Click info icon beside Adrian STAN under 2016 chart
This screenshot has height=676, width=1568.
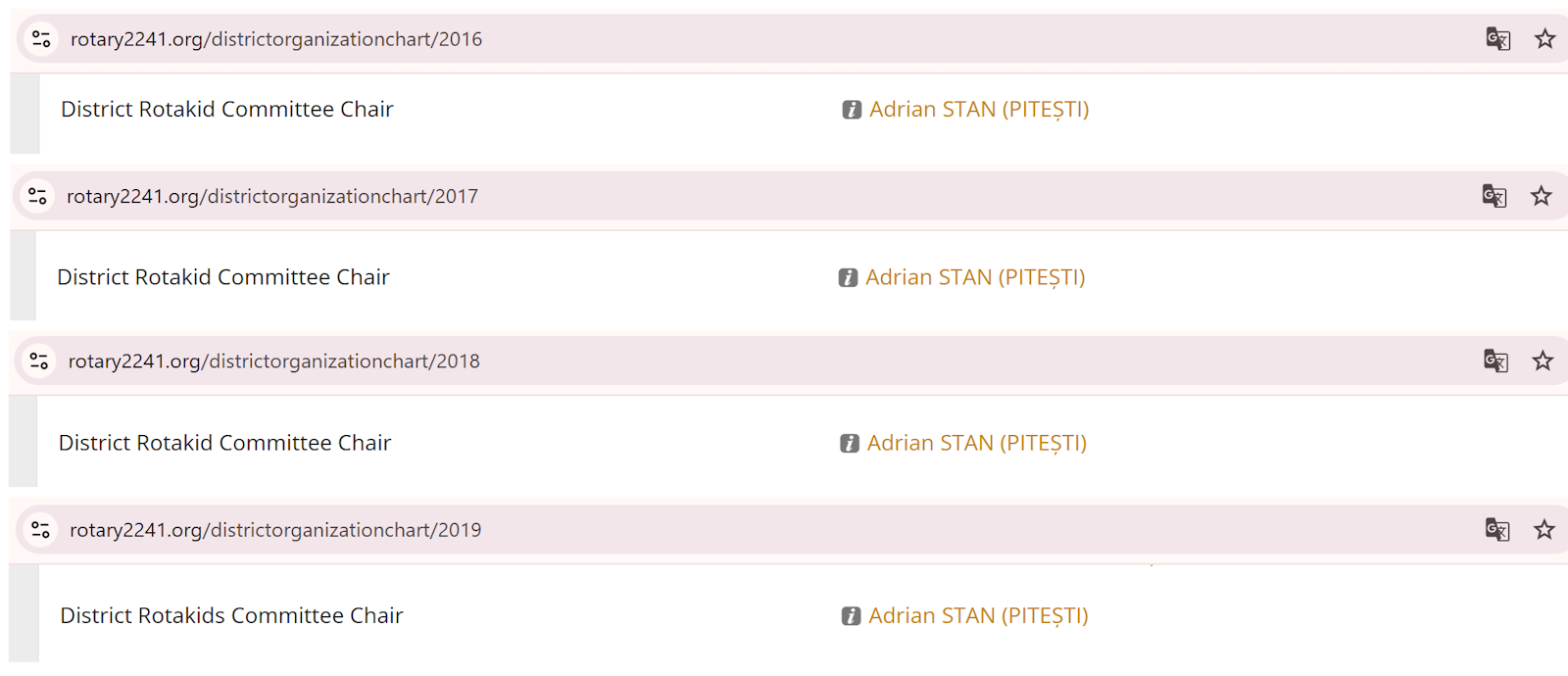click(x=852, y=110)
